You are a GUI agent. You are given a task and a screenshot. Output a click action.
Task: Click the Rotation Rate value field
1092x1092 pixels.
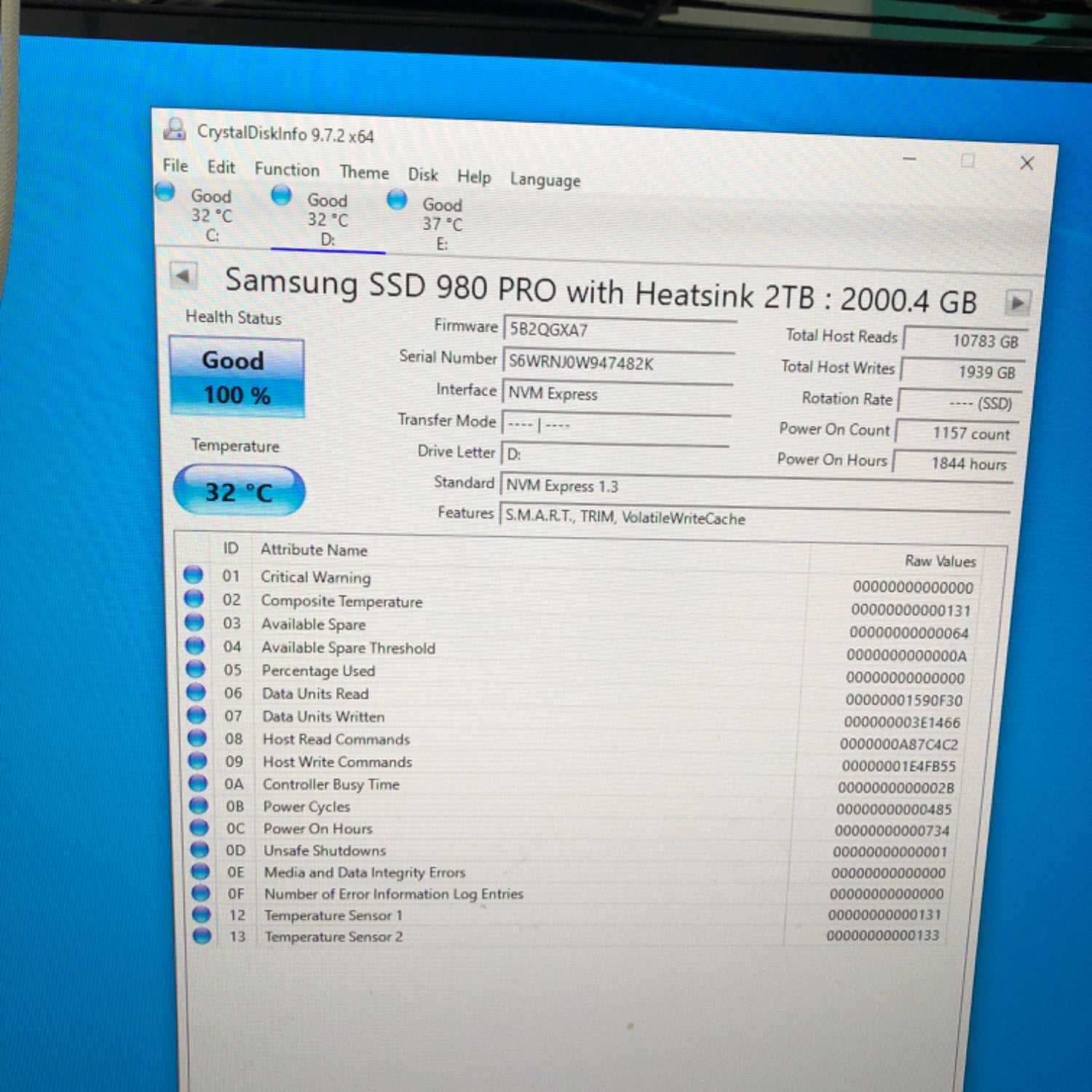pos(960,403)
